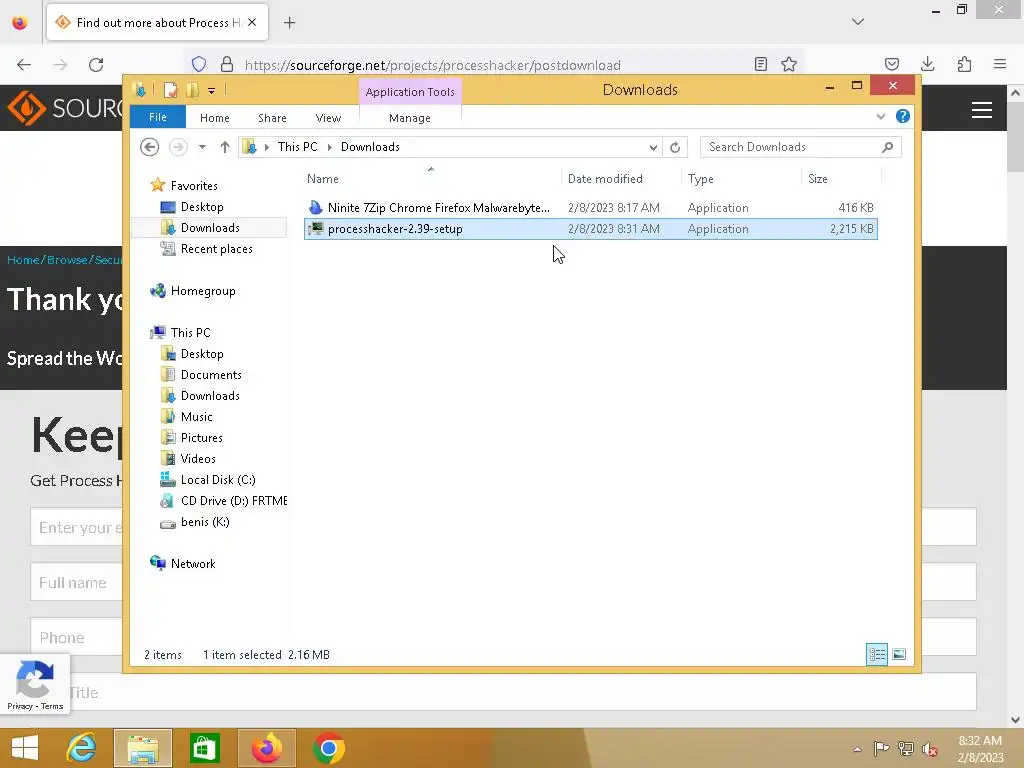The image size is (1024, 768).
Task: Click the New folder quick access icon
Action: coord(193,90)
